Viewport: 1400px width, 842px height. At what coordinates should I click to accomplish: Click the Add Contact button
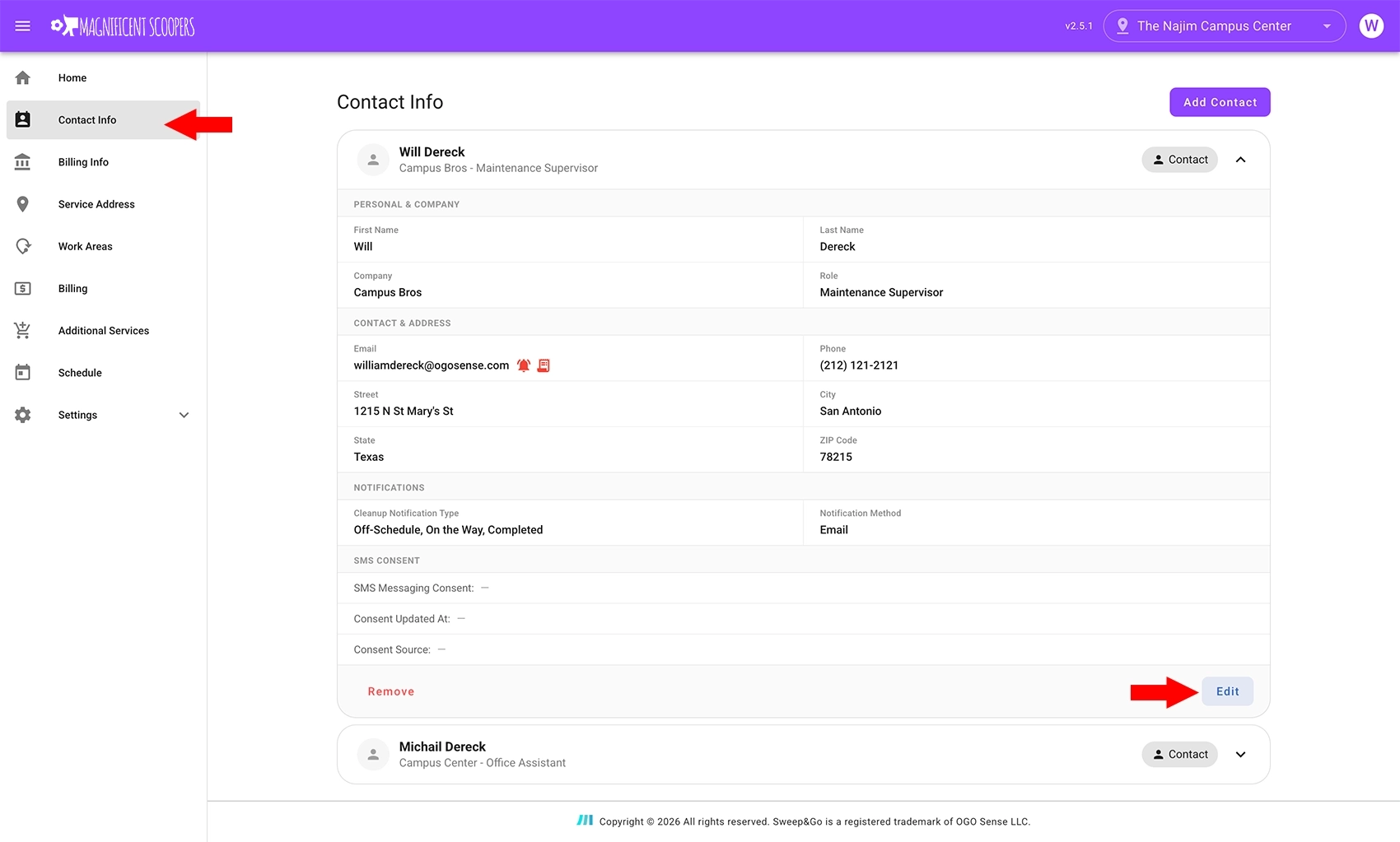click(1220, 101)
